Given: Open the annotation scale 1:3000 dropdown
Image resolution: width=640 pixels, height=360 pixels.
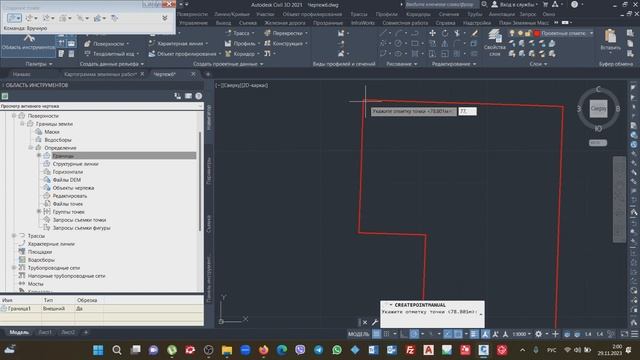Looking at the screenshot, I should pyautogui.click(x=522, y=334).
